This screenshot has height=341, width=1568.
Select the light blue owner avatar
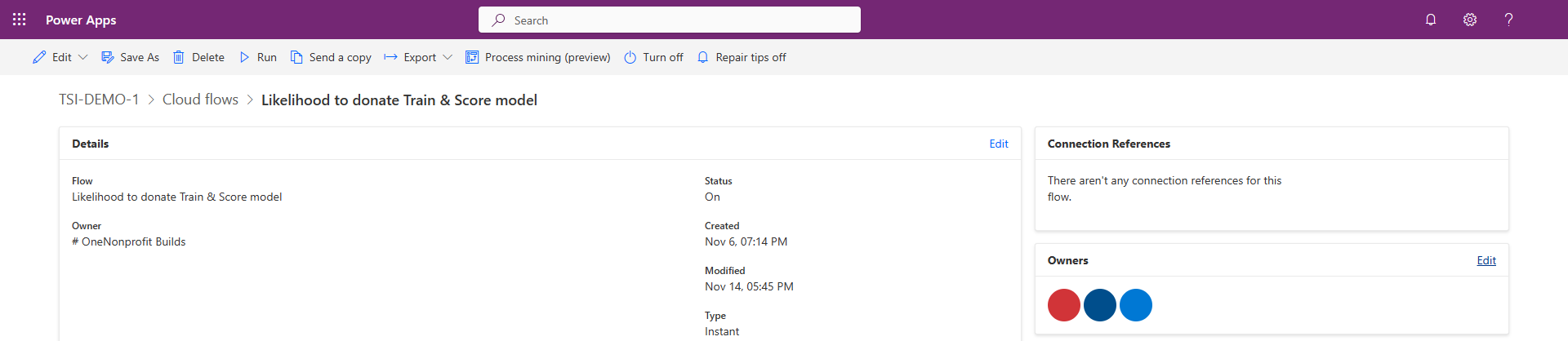point(1136,305)
